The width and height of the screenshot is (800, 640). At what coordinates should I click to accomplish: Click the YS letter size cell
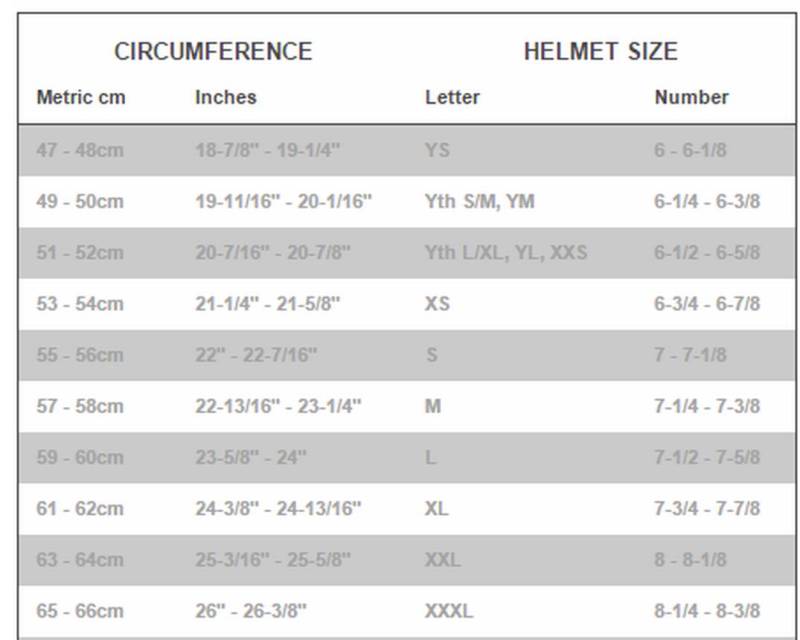pyautogui.click(x=437, y=151)
